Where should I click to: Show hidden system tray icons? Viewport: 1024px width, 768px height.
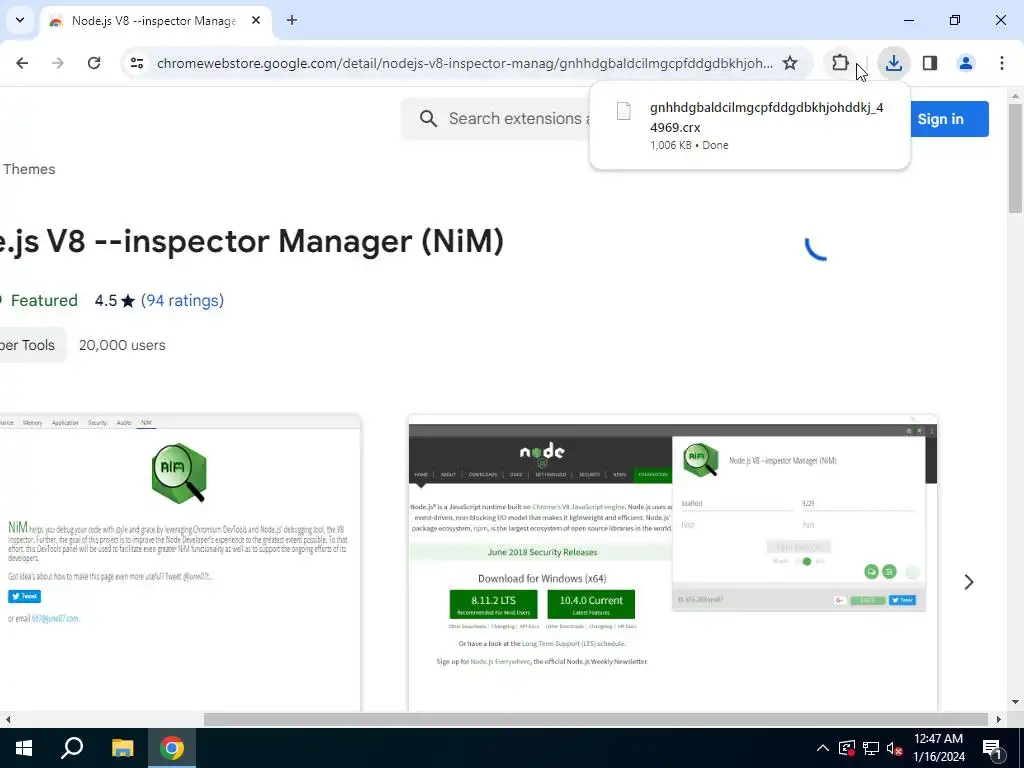click(822, 748)
